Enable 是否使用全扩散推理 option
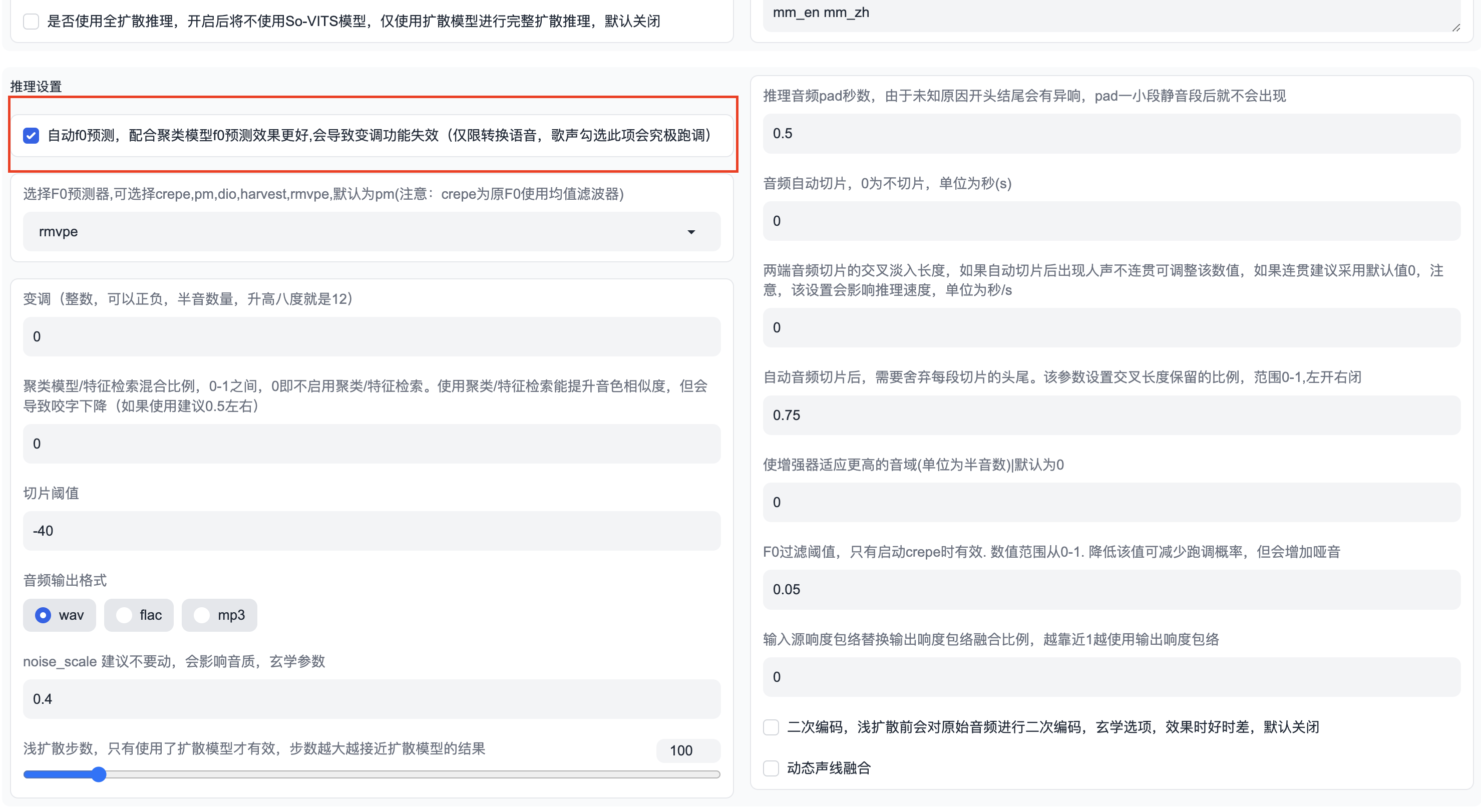Viewport: 1481px width, 812px height. [31, 21]
